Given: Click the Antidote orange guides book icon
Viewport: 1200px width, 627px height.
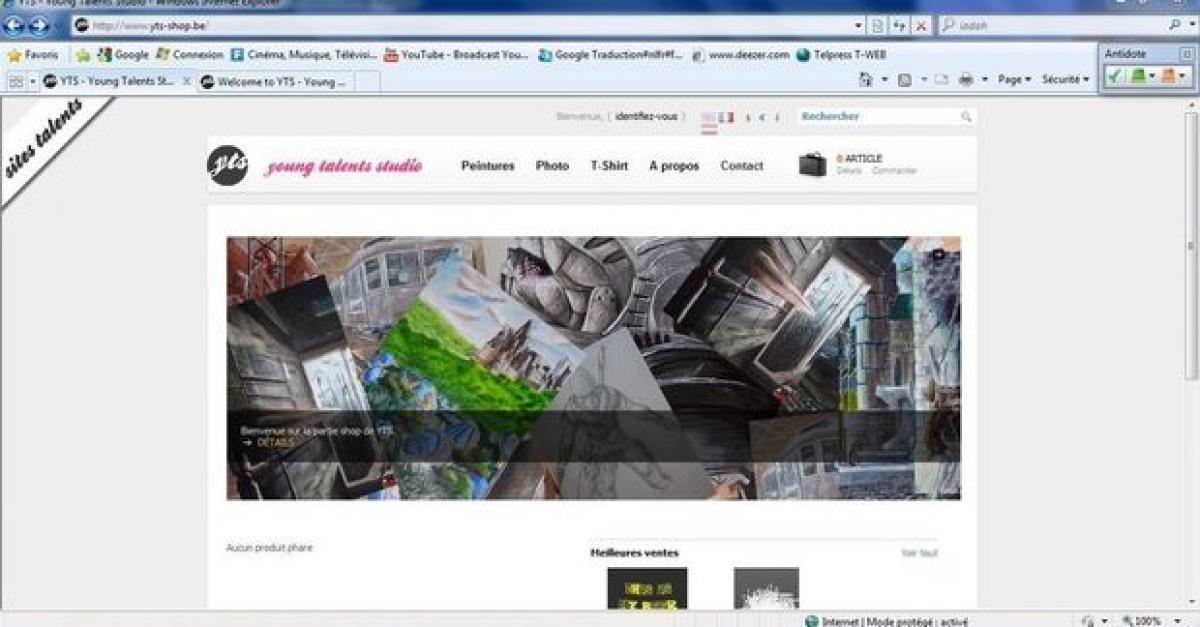Looking at the screenshot, I should (x=1168, y=76).
